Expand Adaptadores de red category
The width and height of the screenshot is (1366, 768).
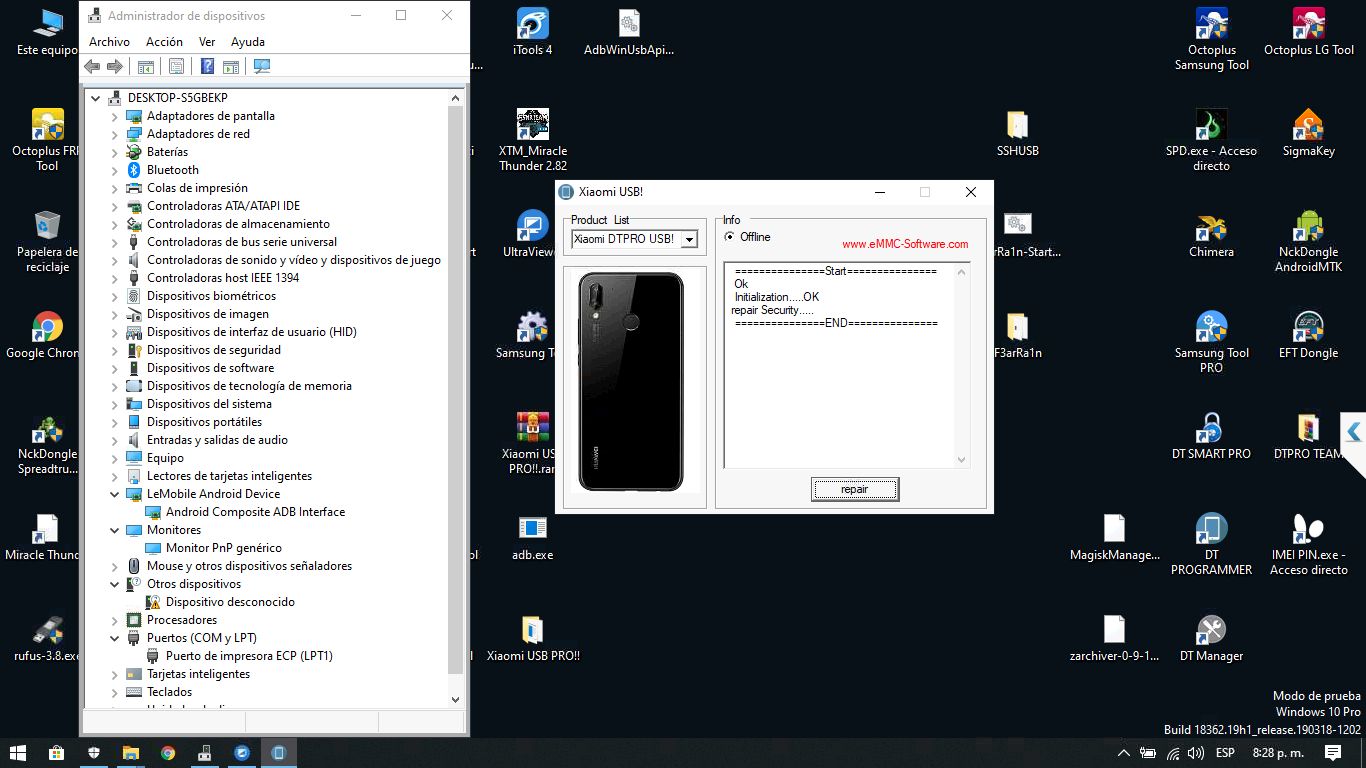(115, 134)
